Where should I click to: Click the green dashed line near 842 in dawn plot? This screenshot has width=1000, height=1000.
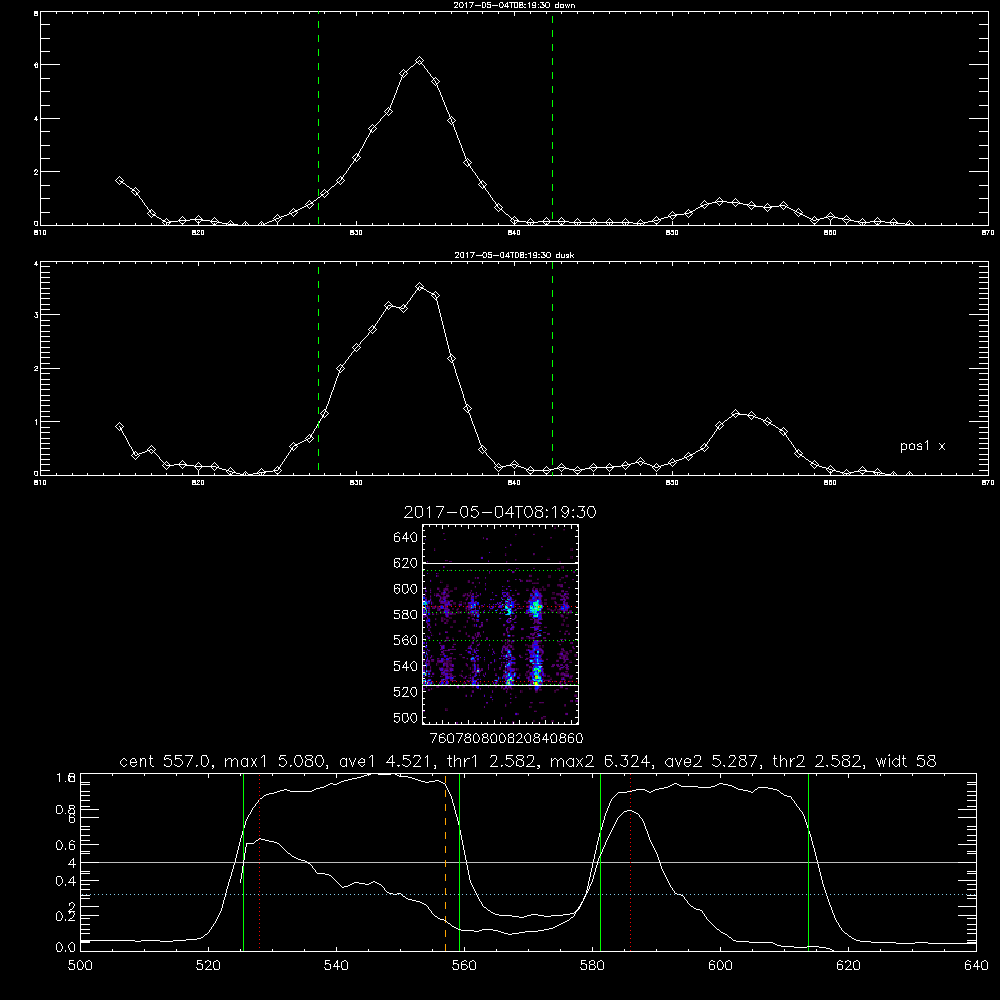pyautogui.click(x=552, y=119)
